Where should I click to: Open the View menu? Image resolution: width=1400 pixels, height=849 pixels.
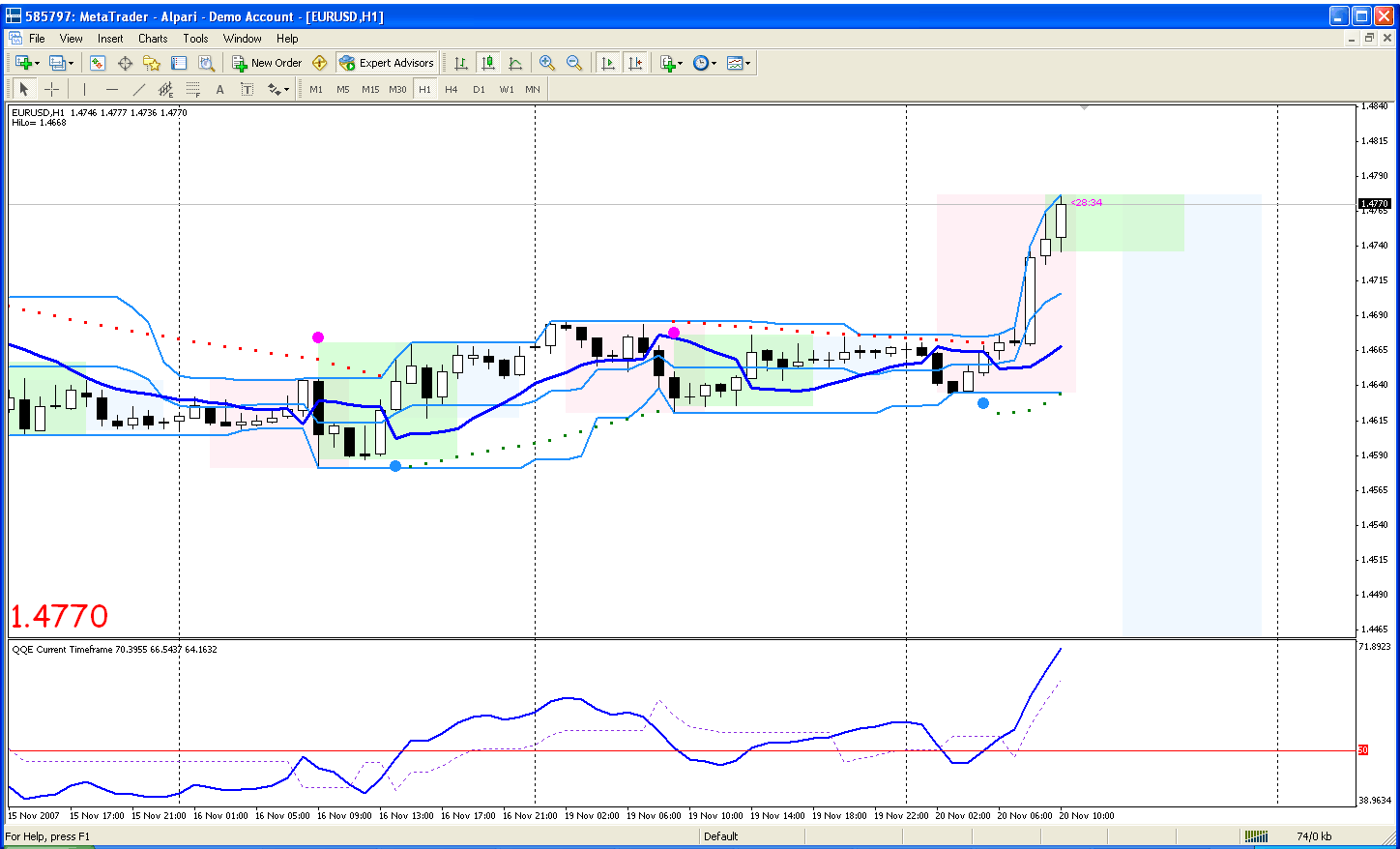[72, 39]
